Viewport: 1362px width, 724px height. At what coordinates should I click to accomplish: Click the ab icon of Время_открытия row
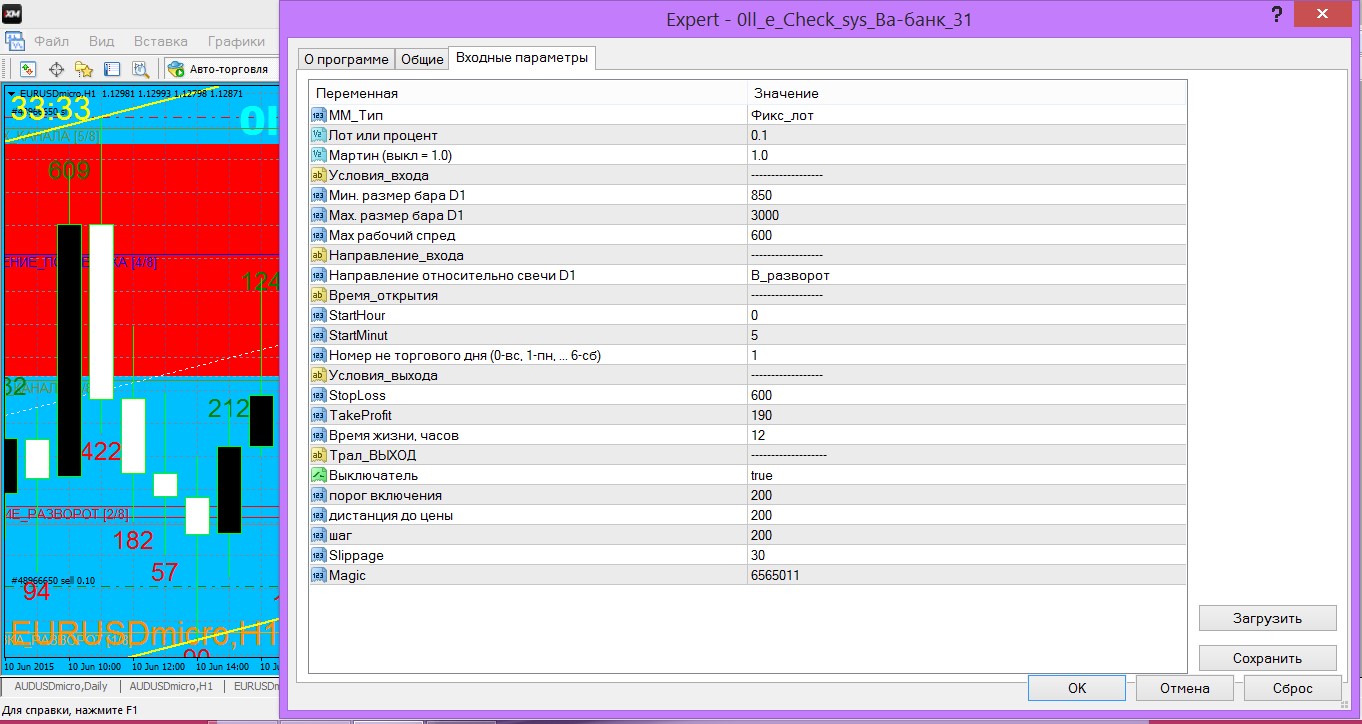click(x=318, y=295)
